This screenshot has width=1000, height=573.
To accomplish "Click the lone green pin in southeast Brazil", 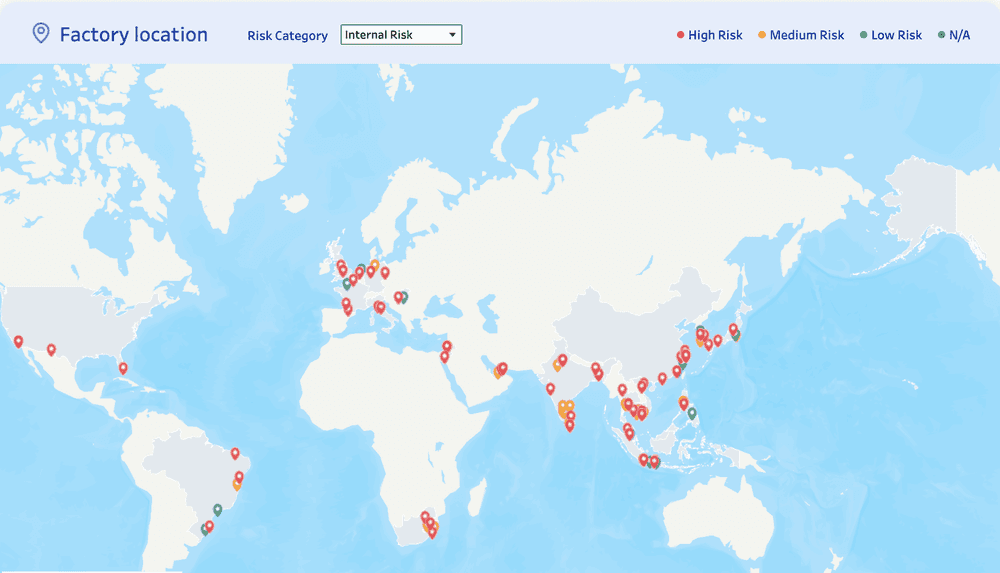I will (x=217, y=510).
